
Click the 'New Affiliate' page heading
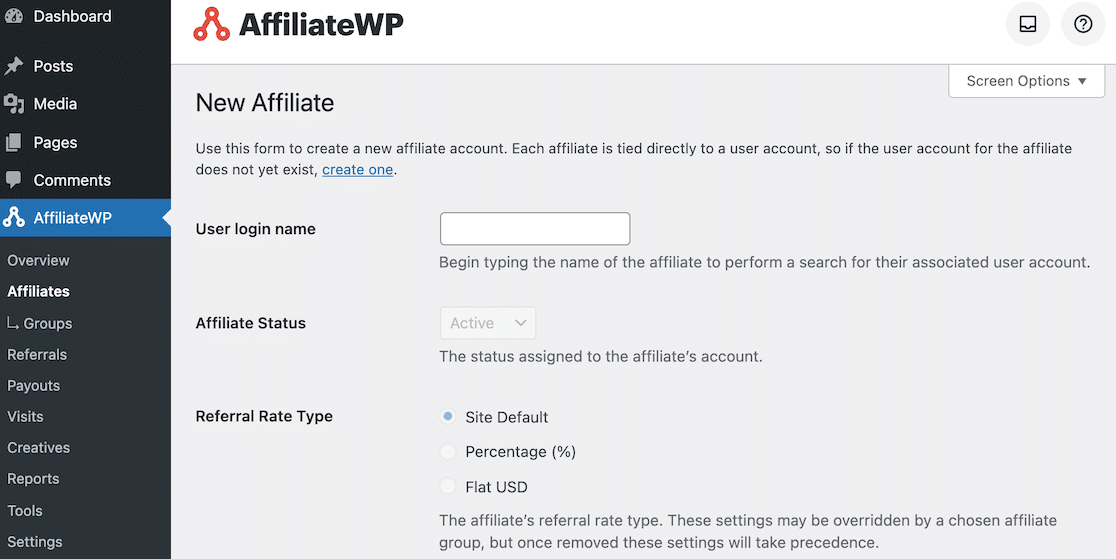(265, 103)
